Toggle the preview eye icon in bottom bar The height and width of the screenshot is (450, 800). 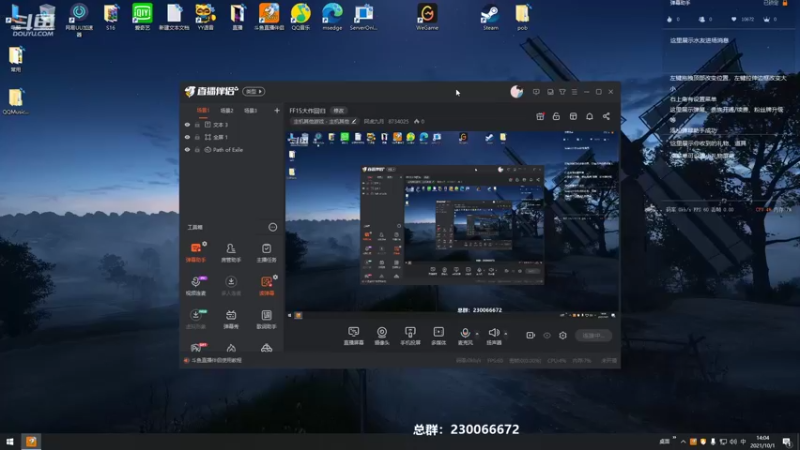(547, 335)
